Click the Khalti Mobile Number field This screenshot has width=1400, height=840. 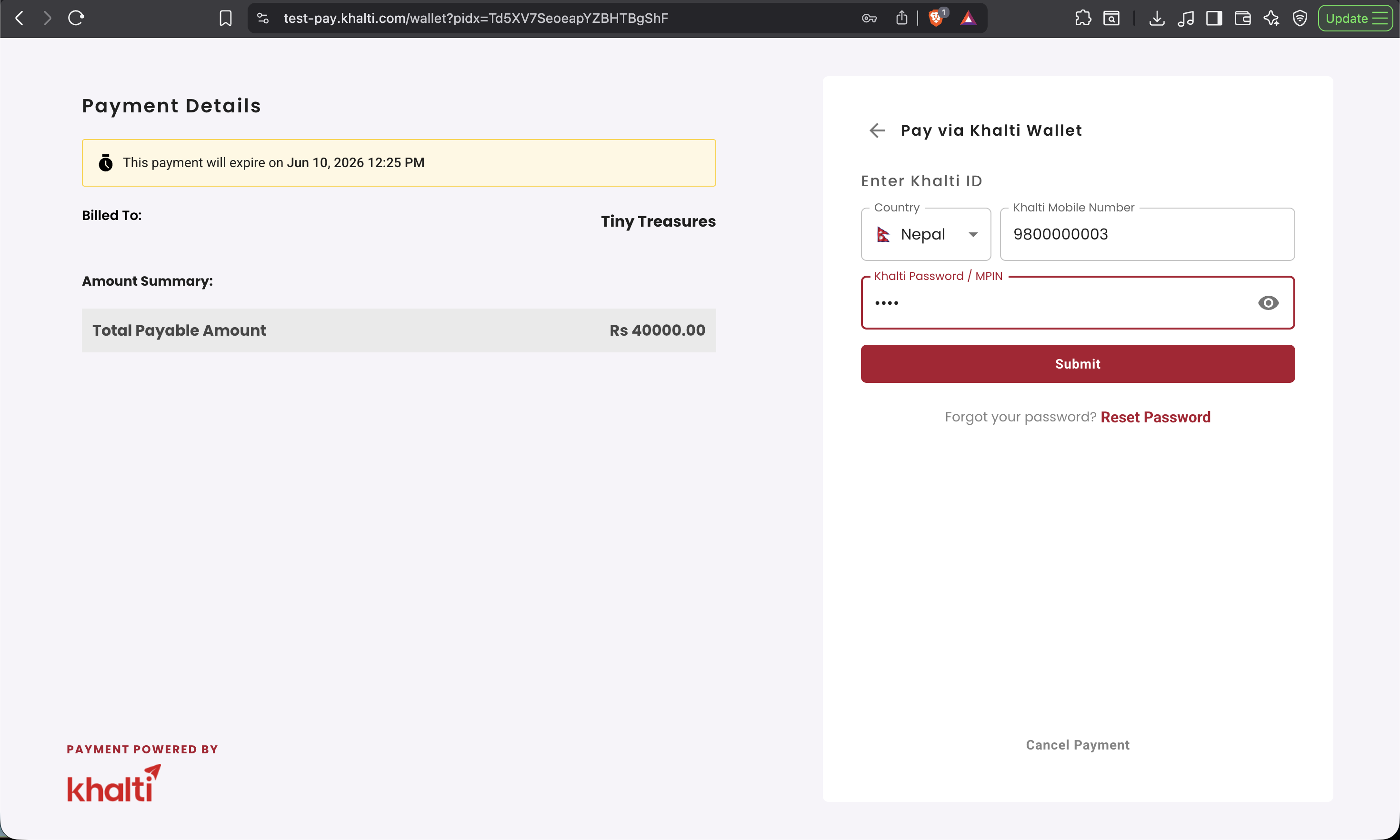[x=1147, y=234]
